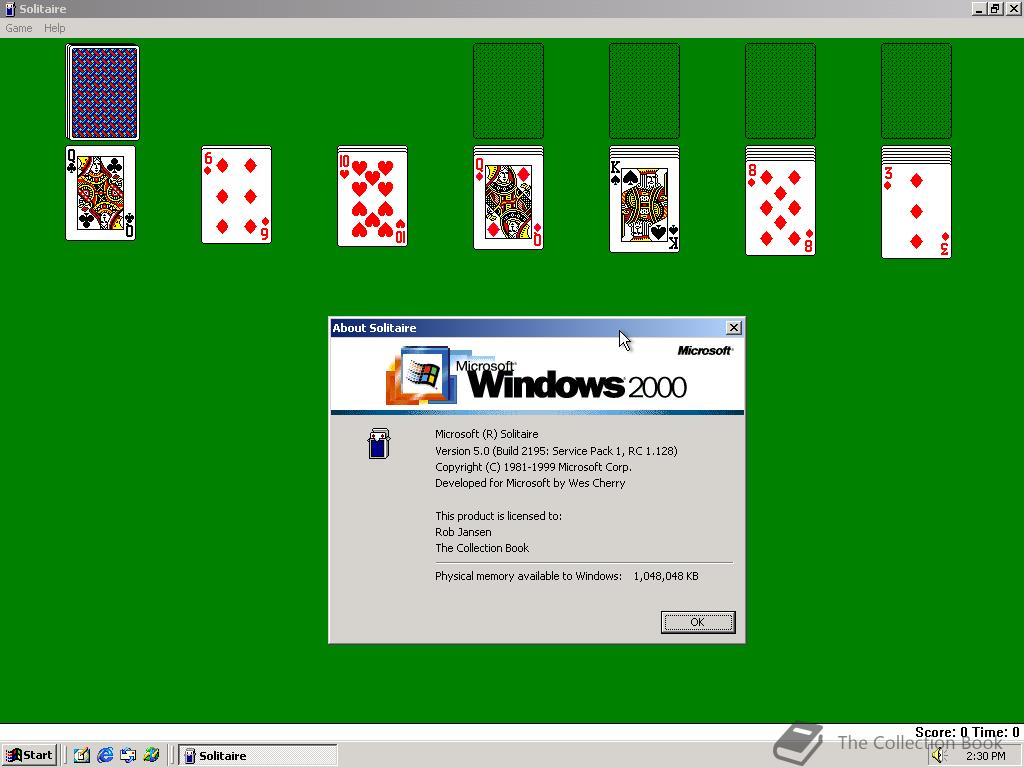Select the King of Spades card

[644, 204]
